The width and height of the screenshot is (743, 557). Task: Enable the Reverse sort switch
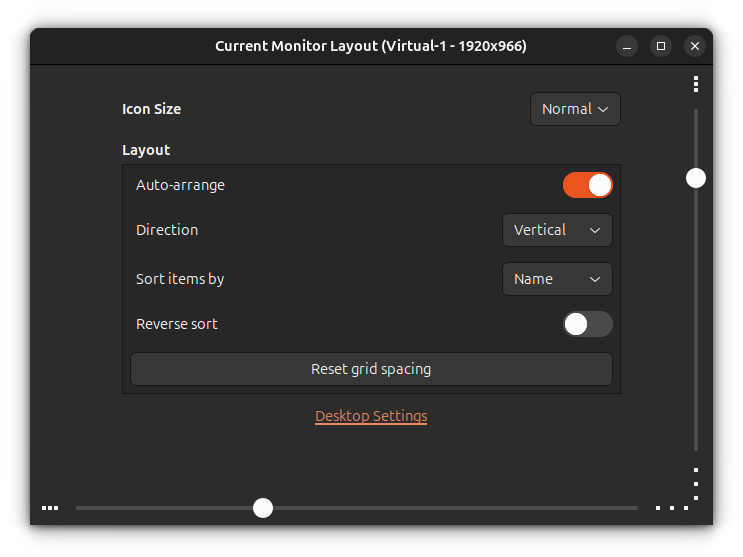click(587, 324)
